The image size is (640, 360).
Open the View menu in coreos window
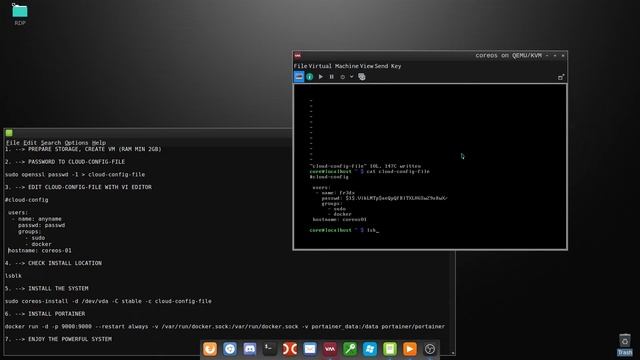click(x=367, y=66)
